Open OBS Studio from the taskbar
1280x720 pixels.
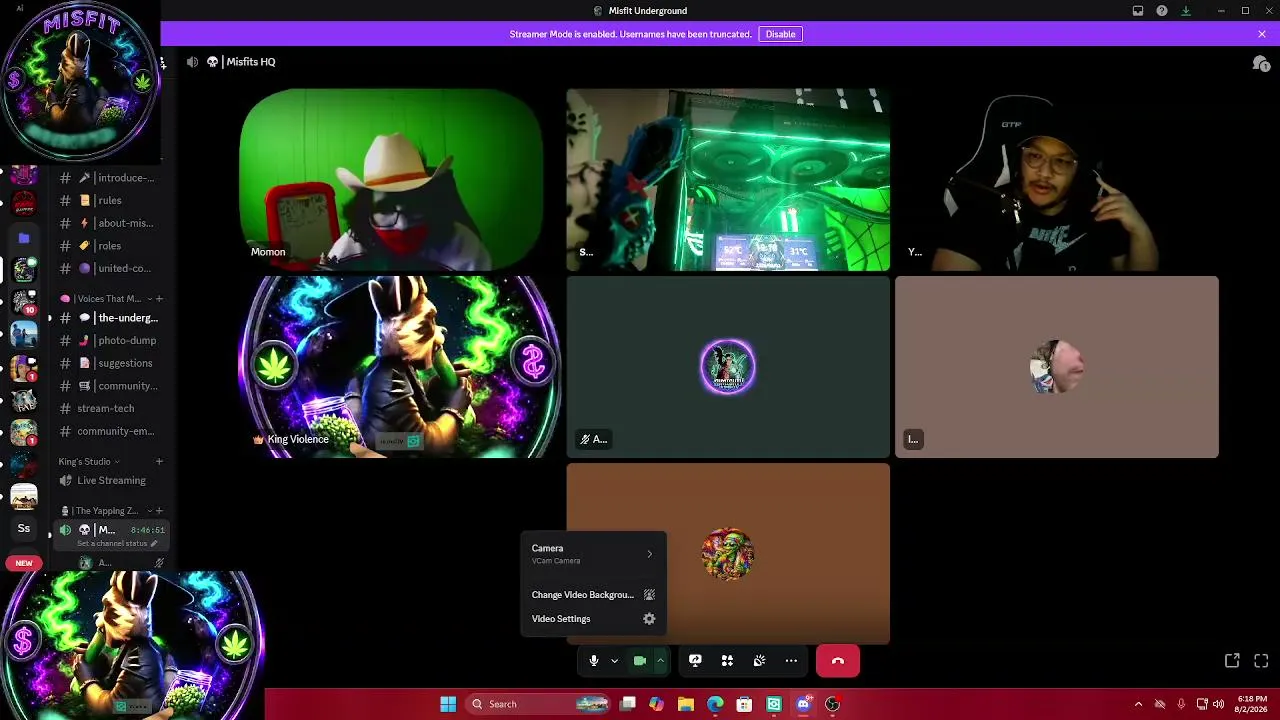pyautogui.click(x=832, y=704)
